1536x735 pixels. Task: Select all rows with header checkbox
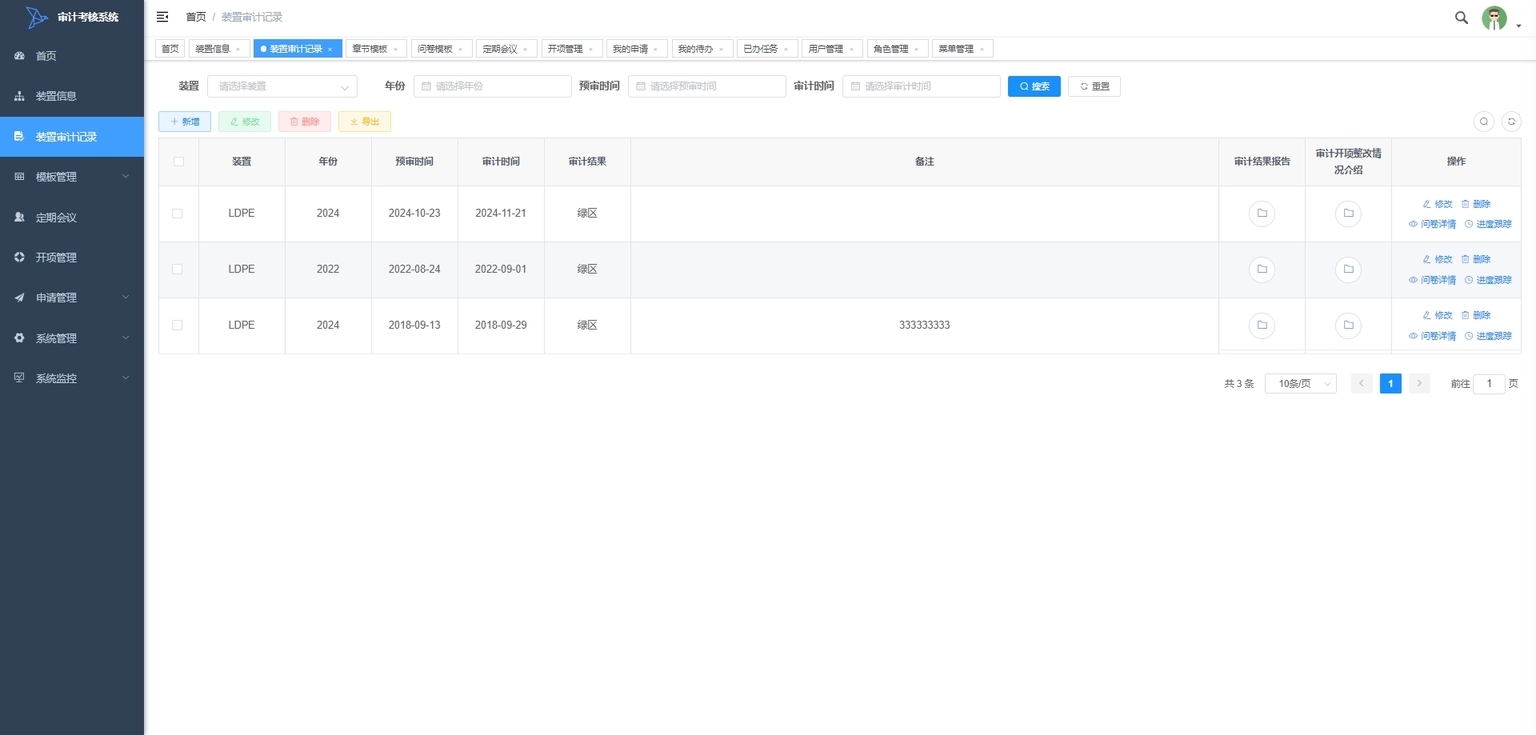tap(179, 161)
